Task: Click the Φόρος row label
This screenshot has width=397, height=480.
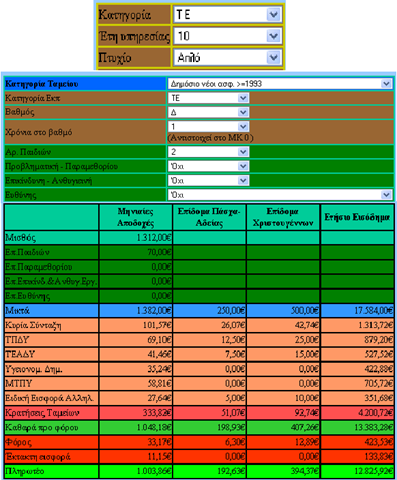Action: pos(19,442)
